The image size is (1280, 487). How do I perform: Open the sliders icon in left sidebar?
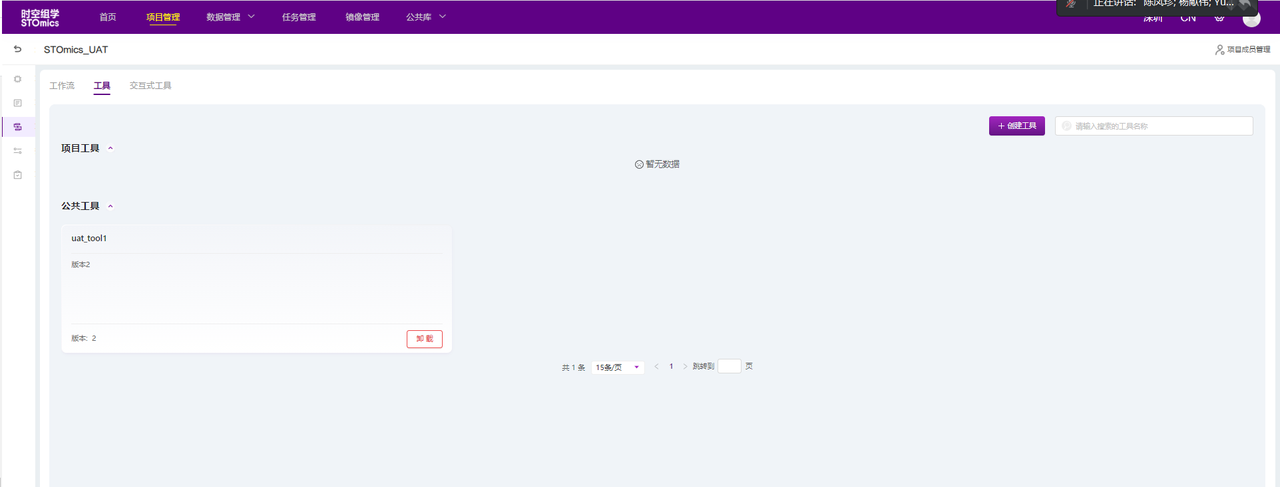coord(17,151)
